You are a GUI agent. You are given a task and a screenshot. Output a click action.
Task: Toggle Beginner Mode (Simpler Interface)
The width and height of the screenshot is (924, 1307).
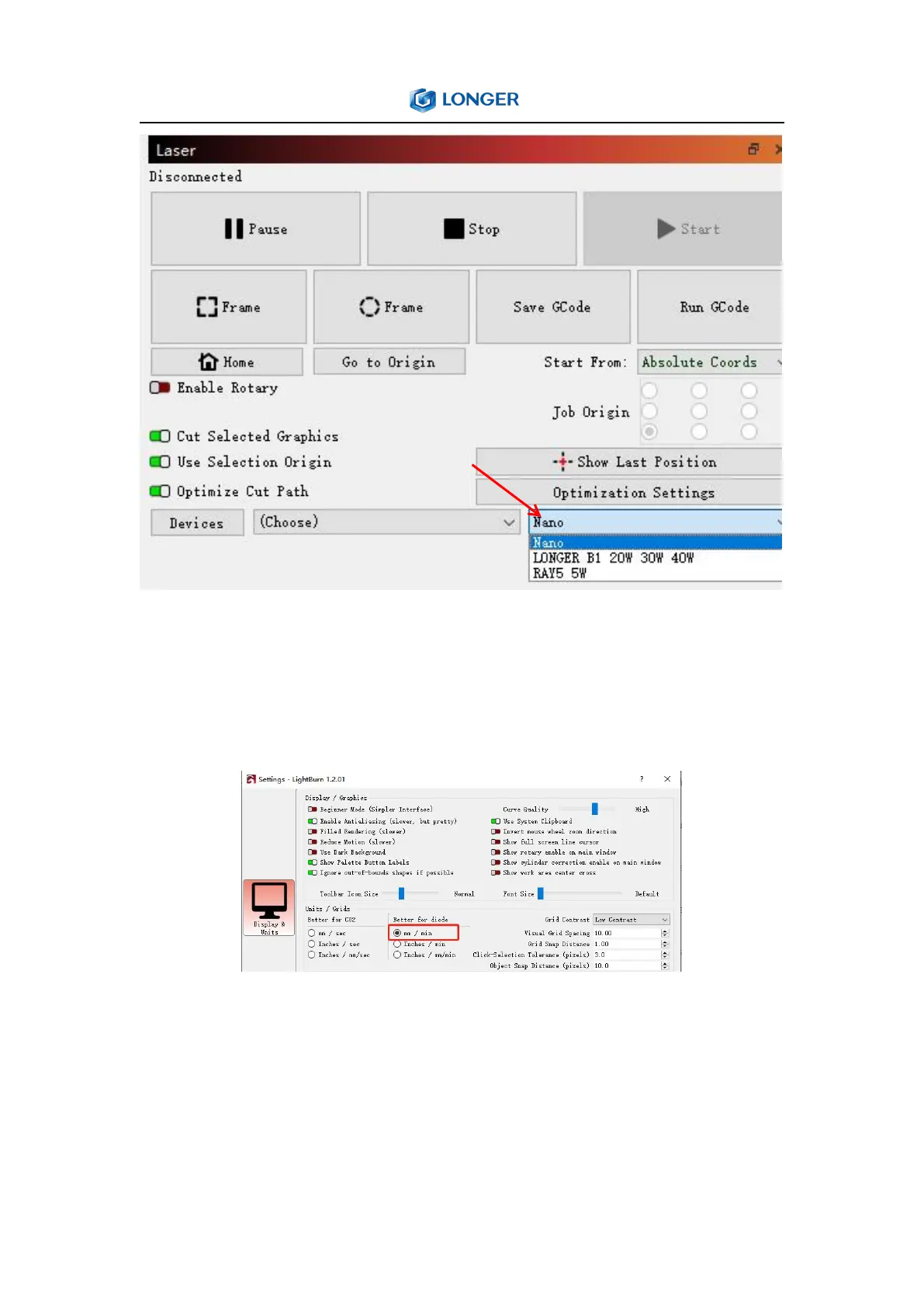(x=312, y=810)
